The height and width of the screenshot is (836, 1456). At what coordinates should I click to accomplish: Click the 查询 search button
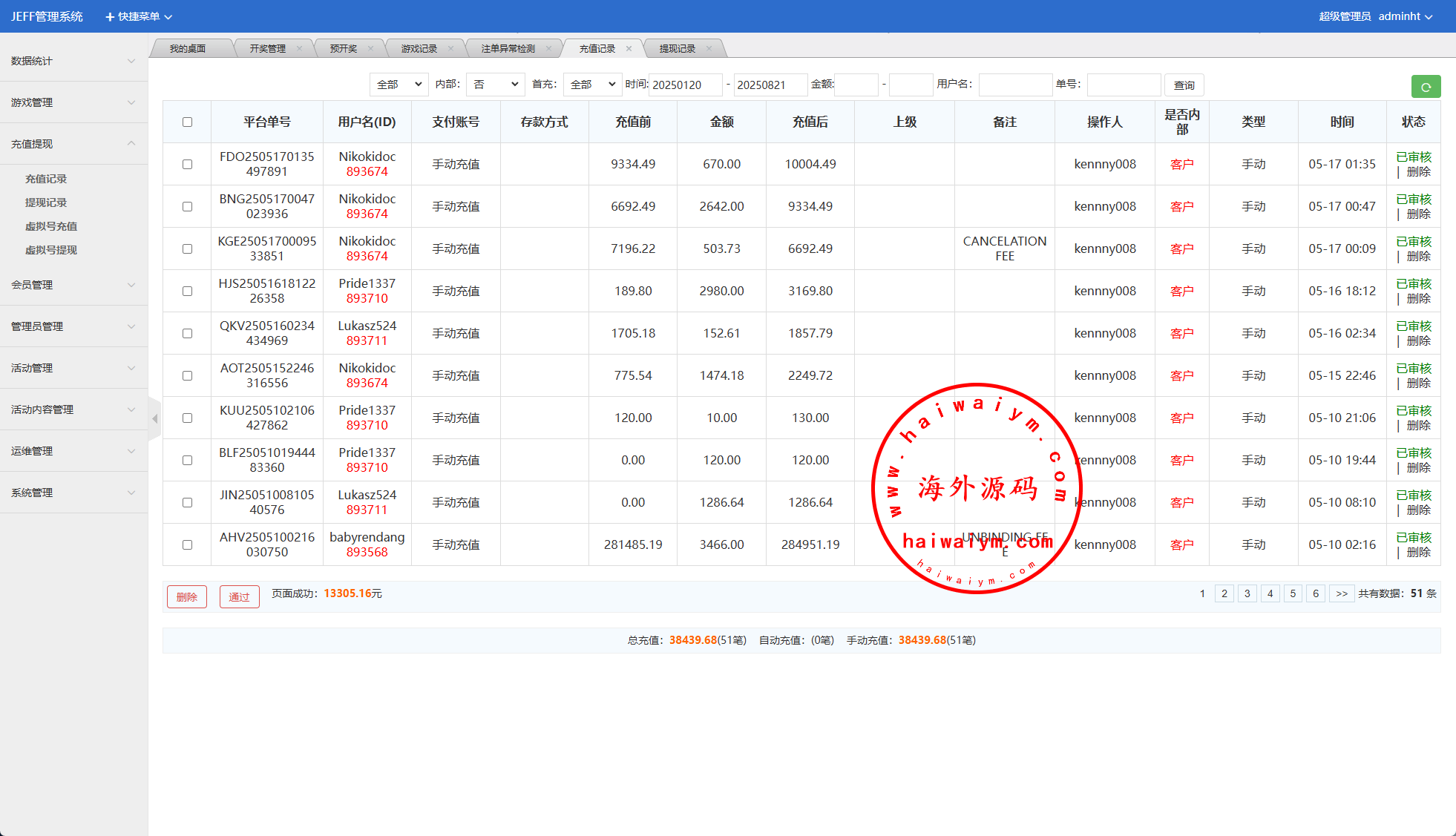(1184, 85)
